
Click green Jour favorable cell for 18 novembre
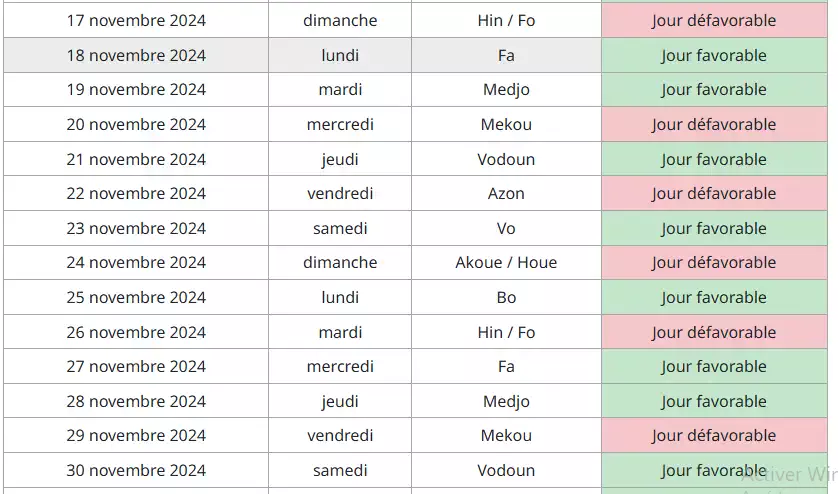point(714,55)
